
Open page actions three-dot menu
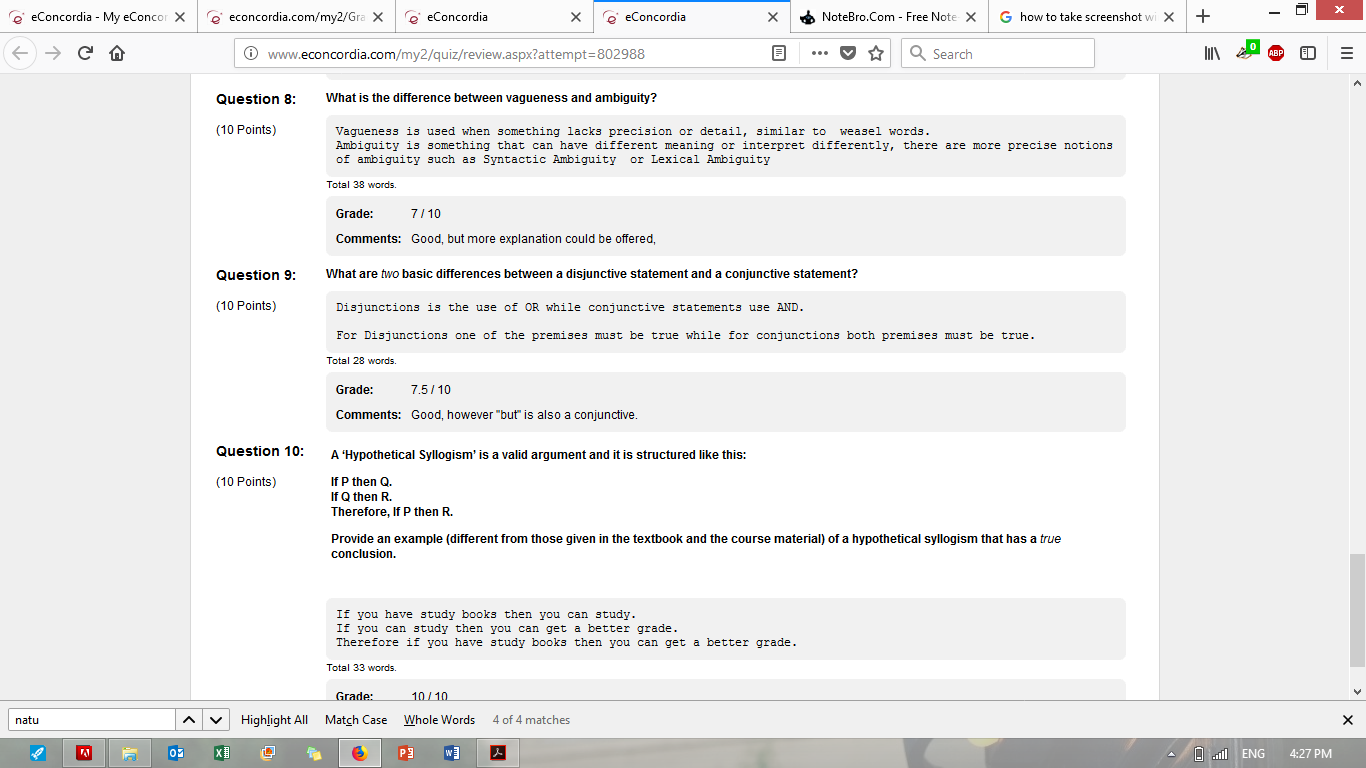pos(819,54)
